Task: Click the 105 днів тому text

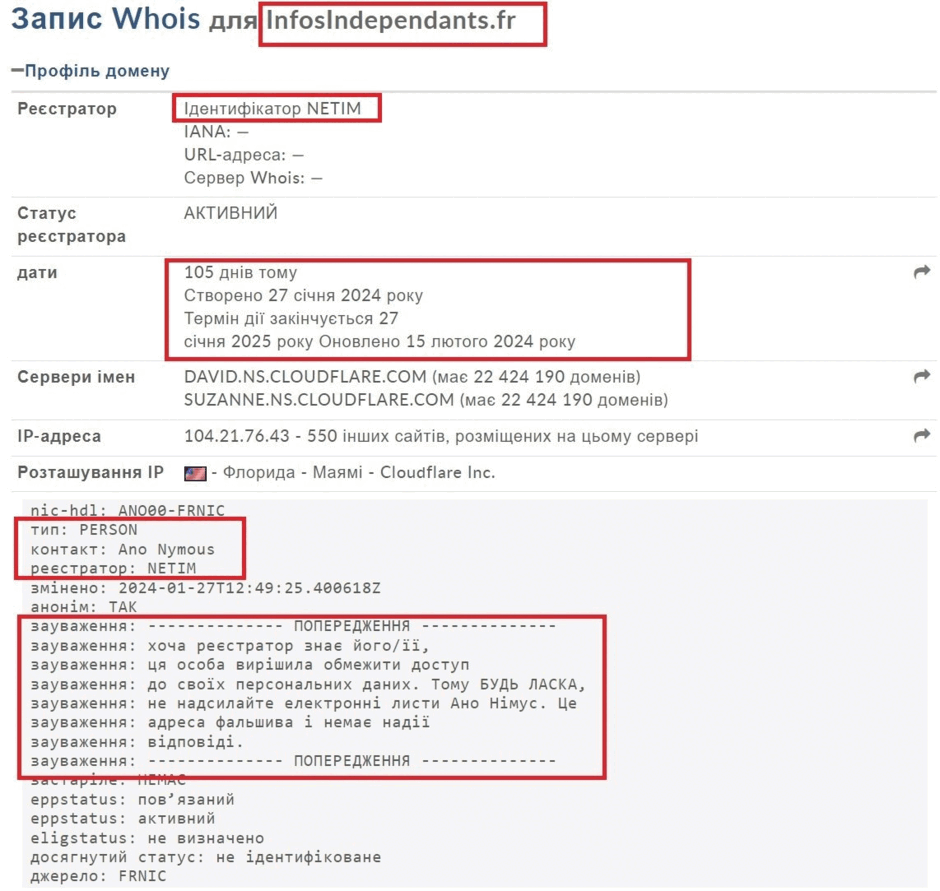Action: (x=240, y=272)
